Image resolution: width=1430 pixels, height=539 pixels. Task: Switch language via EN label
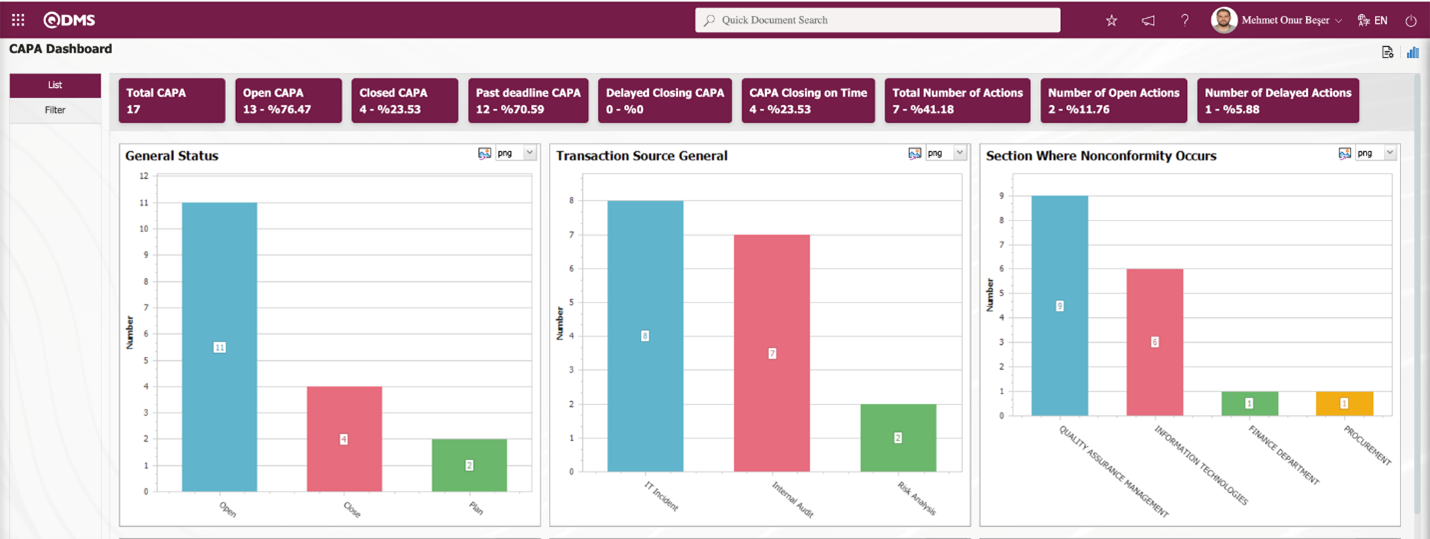point(1381,20)
